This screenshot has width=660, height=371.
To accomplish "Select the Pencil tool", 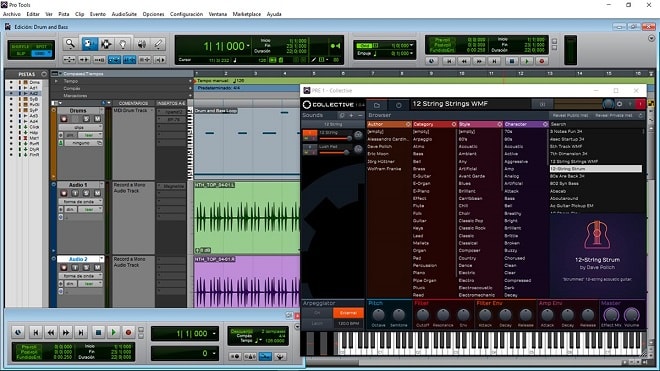I will 158,44.
